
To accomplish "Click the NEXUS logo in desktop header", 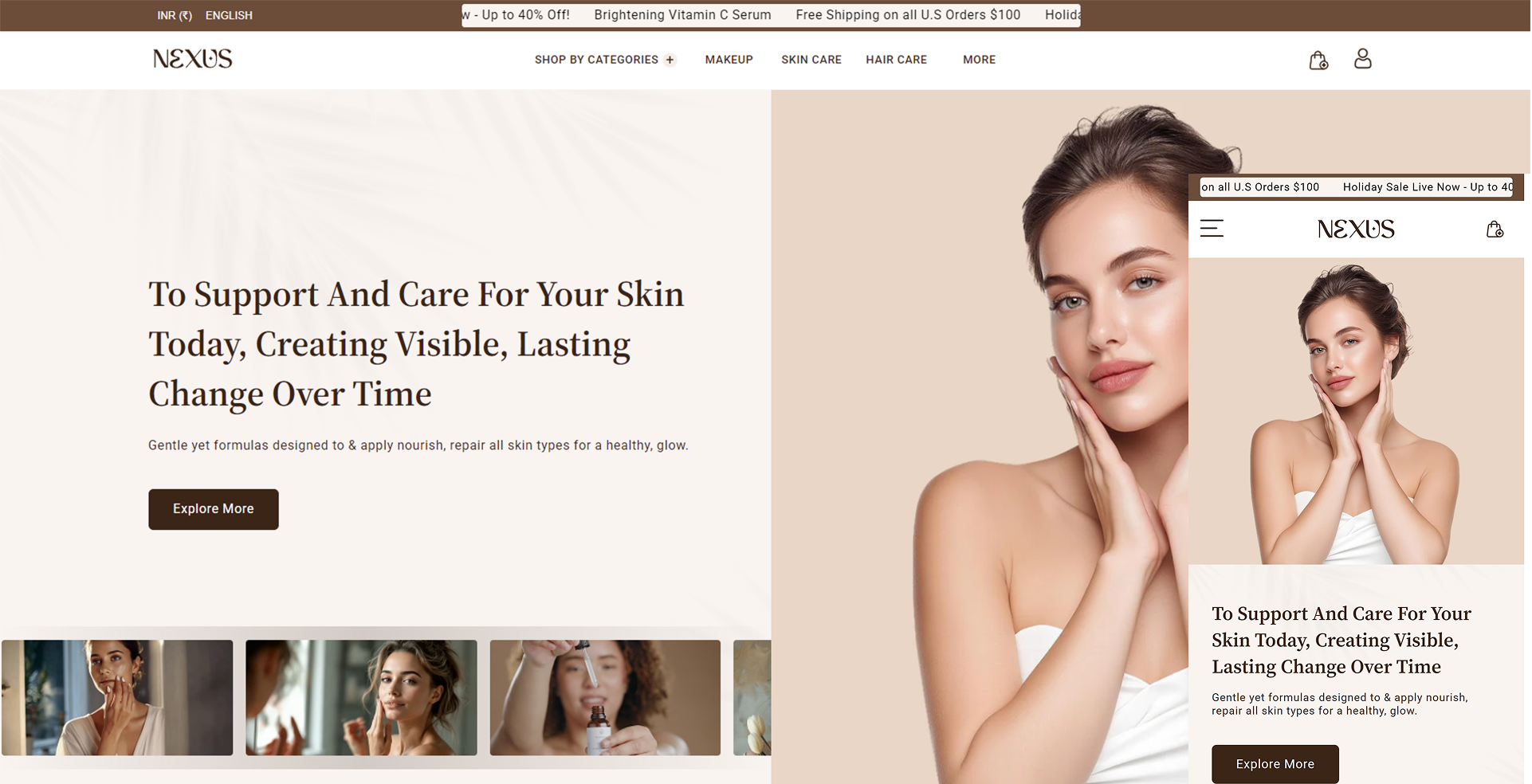I will (192, 59).
